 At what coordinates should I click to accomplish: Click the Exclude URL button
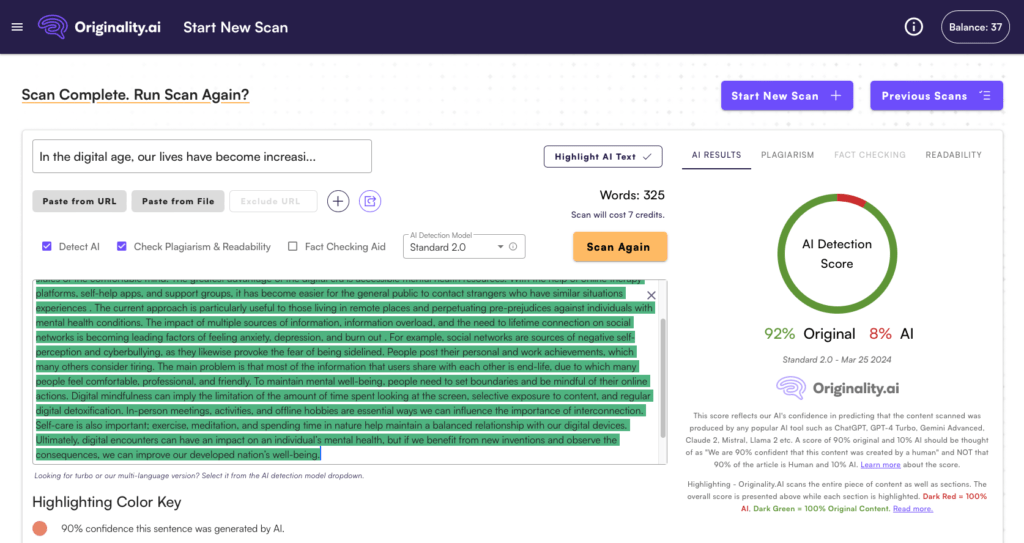[x=273, y=201]
